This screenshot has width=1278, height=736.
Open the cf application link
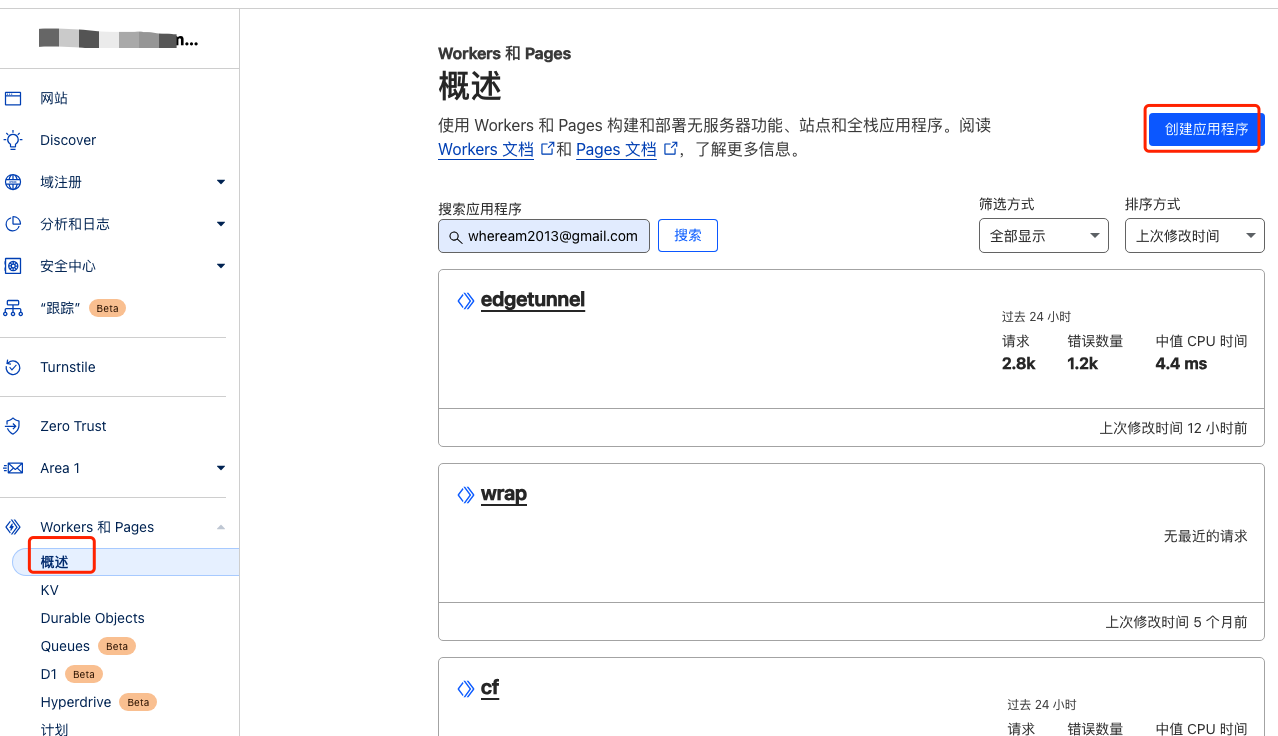click(490, 688)
